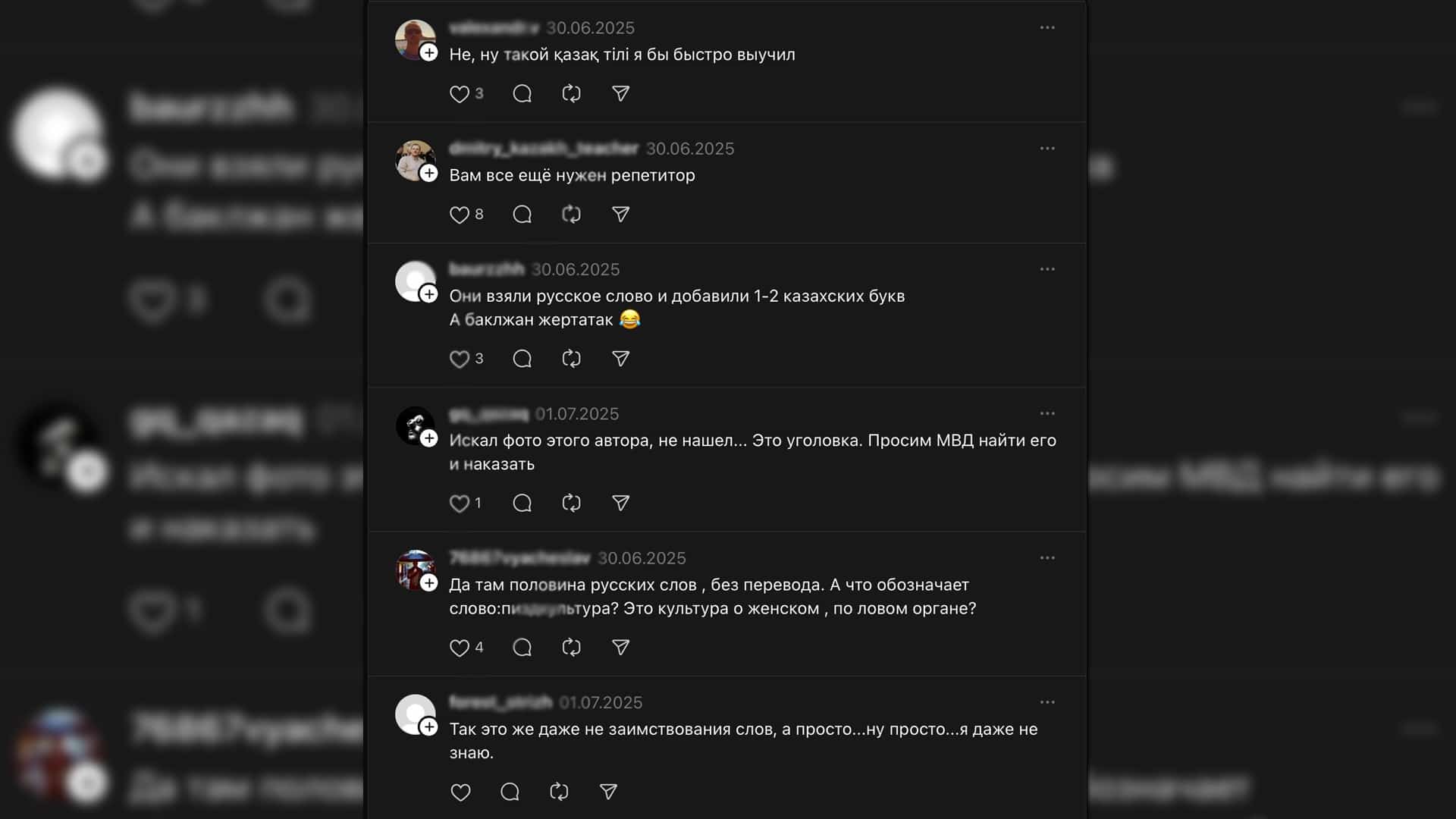Open the 30.06.2025 timestamp on the репетитор comment
The image size is (1456, 819).
click(x=690, y=149)
